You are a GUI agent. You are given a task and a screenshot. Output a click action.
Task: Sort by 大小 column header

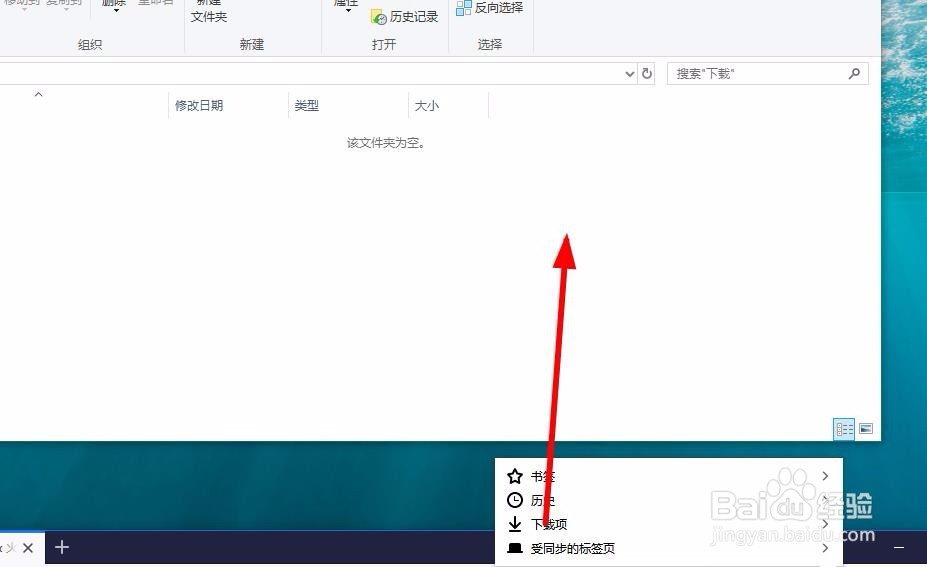pyautogui.click(x=426, y=105)
